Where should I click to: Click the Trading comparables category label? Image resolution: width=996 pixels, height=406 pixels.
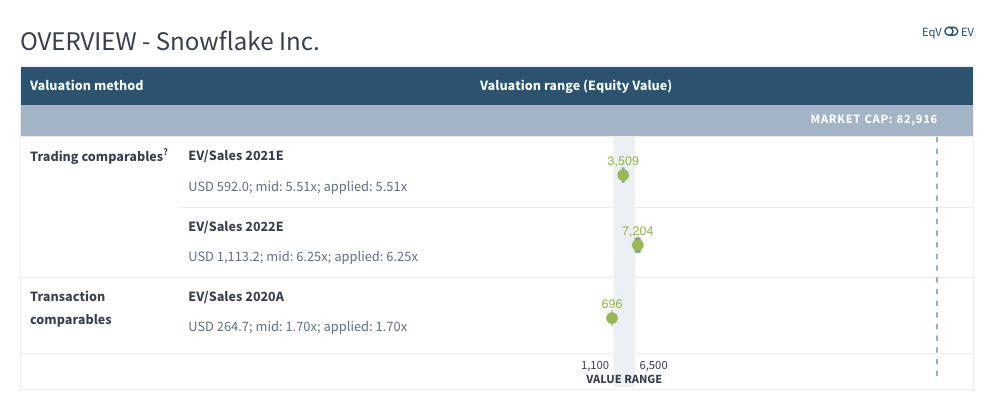[x=95, y=157]
